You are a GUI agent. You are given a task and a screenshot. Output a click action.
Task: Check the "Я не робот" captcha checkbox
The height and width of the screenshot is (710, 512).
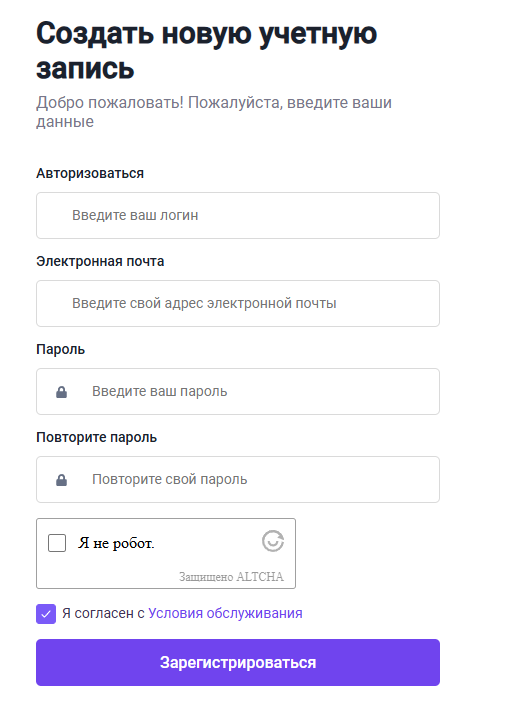(57, 542)
